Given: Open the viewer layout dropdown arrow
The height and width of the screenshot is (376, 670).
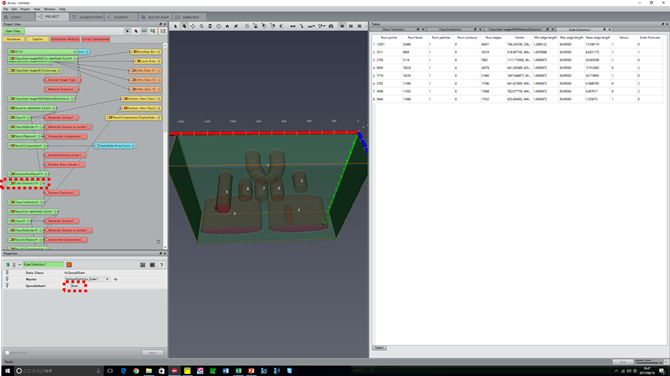Looking at the screenshot, I should (366, 26).
